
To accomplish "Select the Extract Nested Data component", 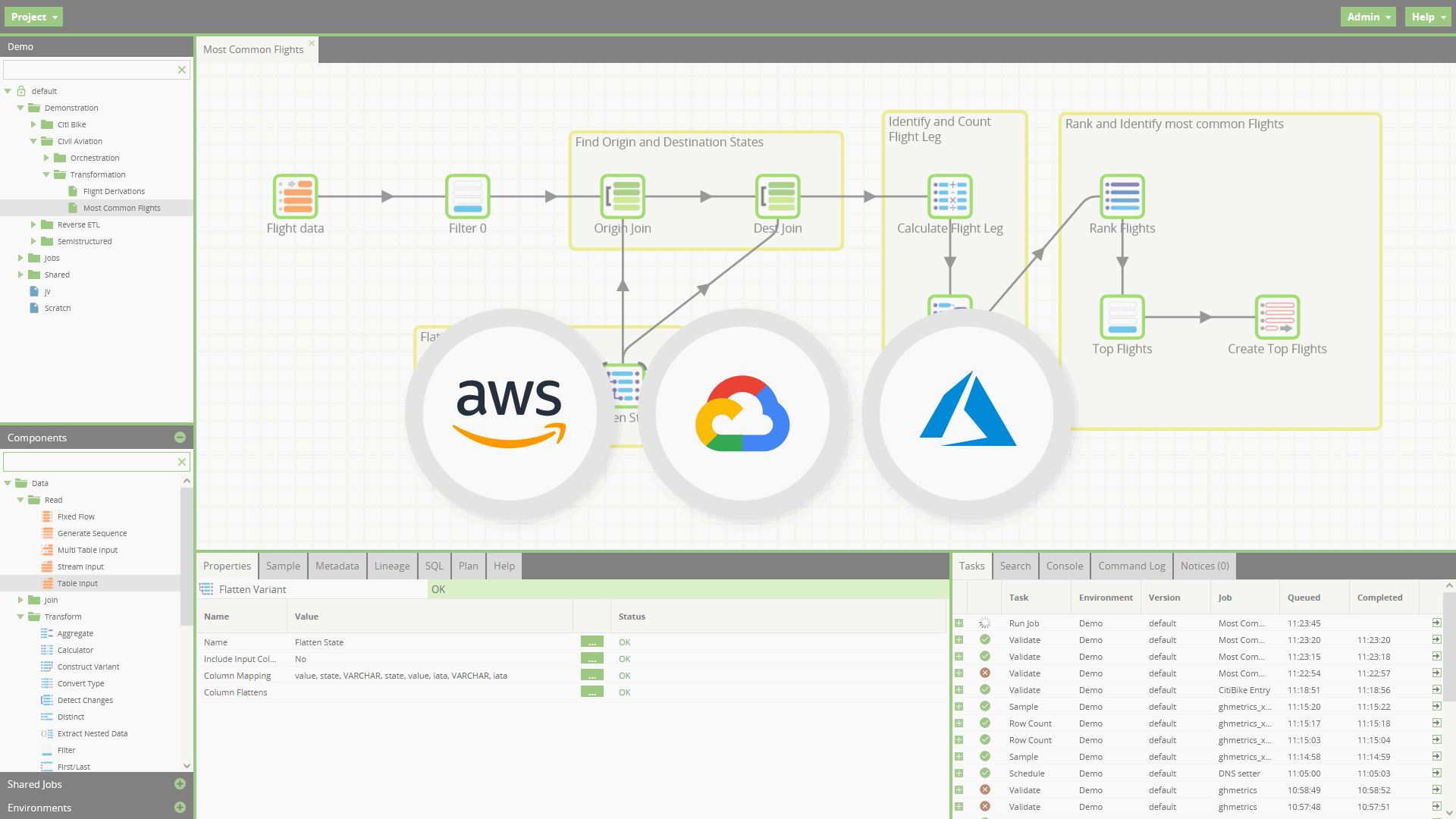I will [93, 733].
